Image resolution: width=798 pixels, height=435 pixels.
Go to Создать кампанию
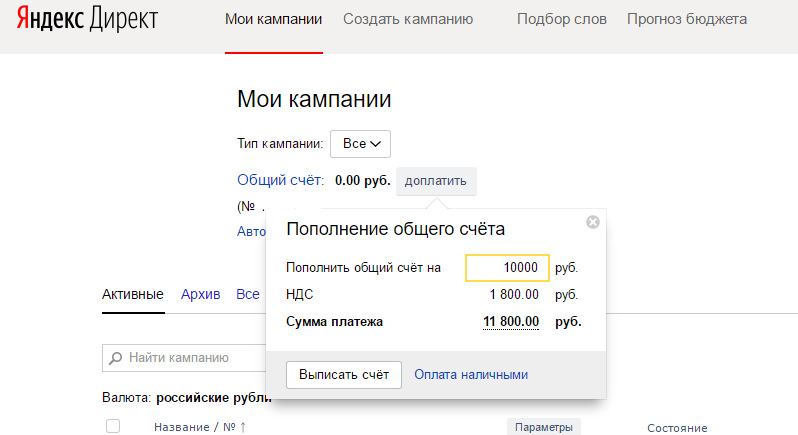408,19
